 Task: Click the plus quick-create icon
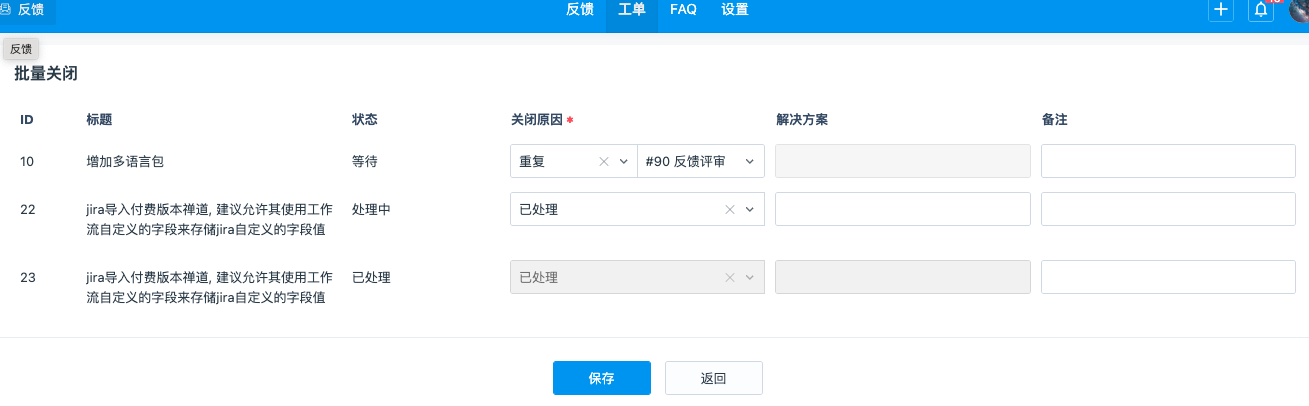click(x=1221, y=10)
